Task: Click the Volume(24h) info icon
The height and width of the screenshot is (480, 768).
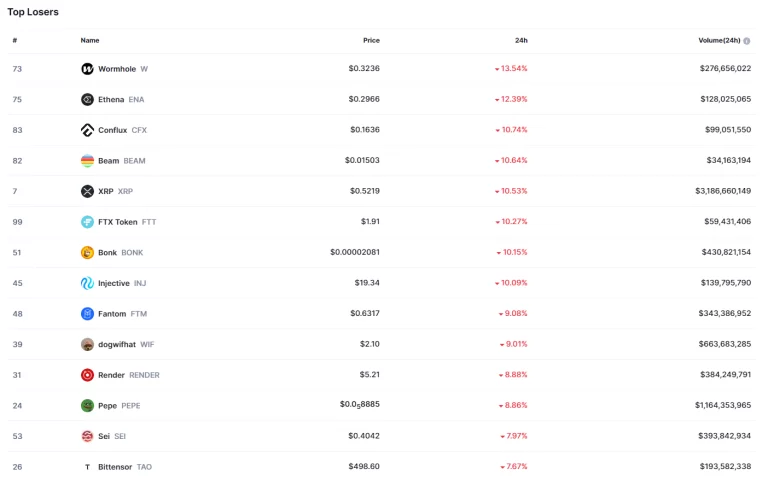Action: (x=747, y=41)
